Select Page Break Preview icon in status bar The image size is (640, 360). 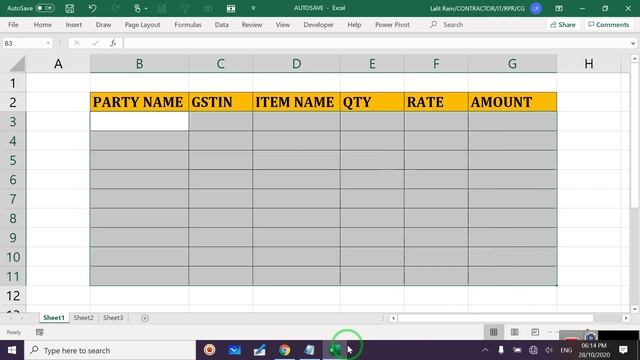(x=535, y=332)
